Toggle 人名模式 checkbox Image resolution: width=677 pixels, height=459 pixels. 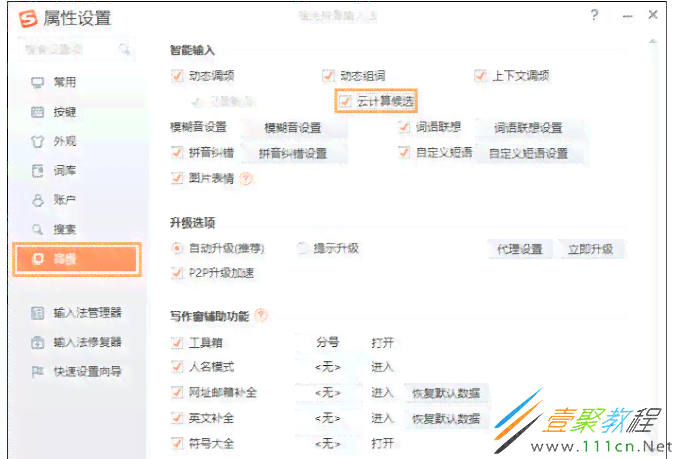tap(177, 367)
